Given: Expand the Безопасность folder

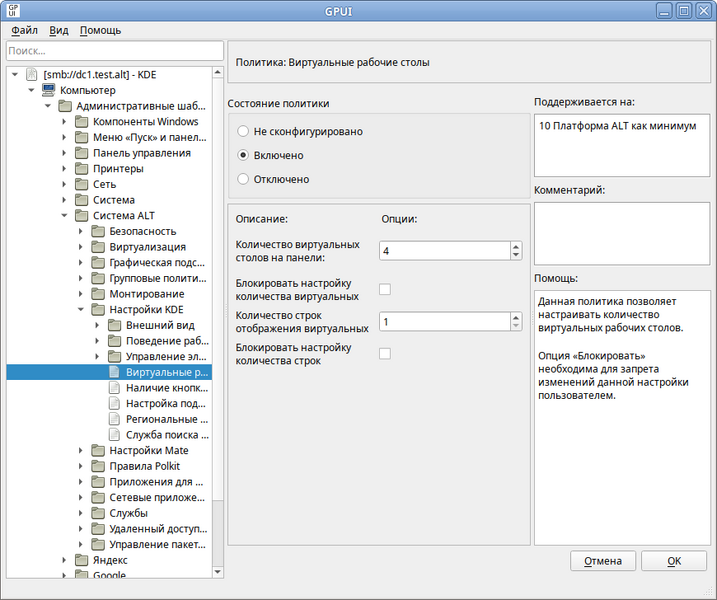Looking at the screenshot, I should (x=81, y=231).
